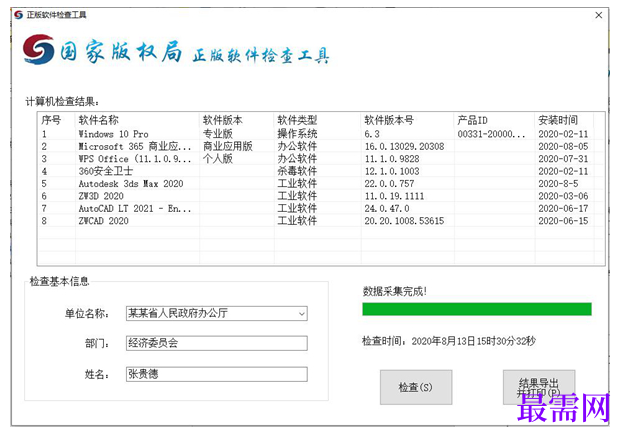The width and height of the screenshot is (629, 439).
Task: Select the Microsoft 365 商业应... row
Action: (321, 146)
